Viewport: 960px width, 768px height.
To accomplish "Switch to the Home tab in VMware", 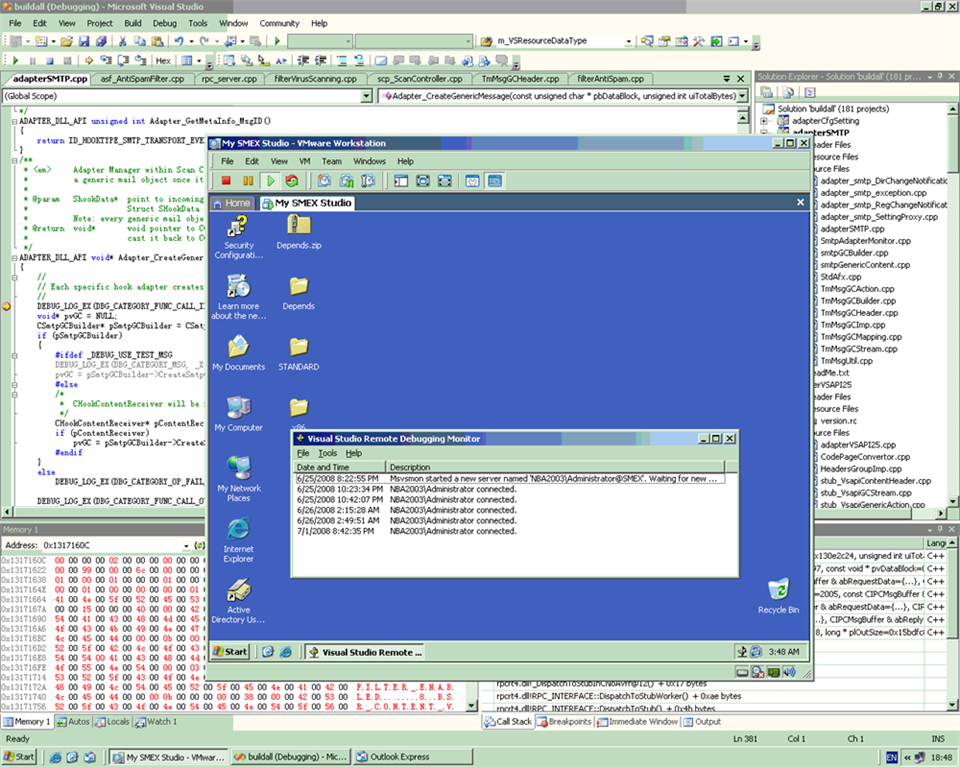I will (x=232, y=203).
